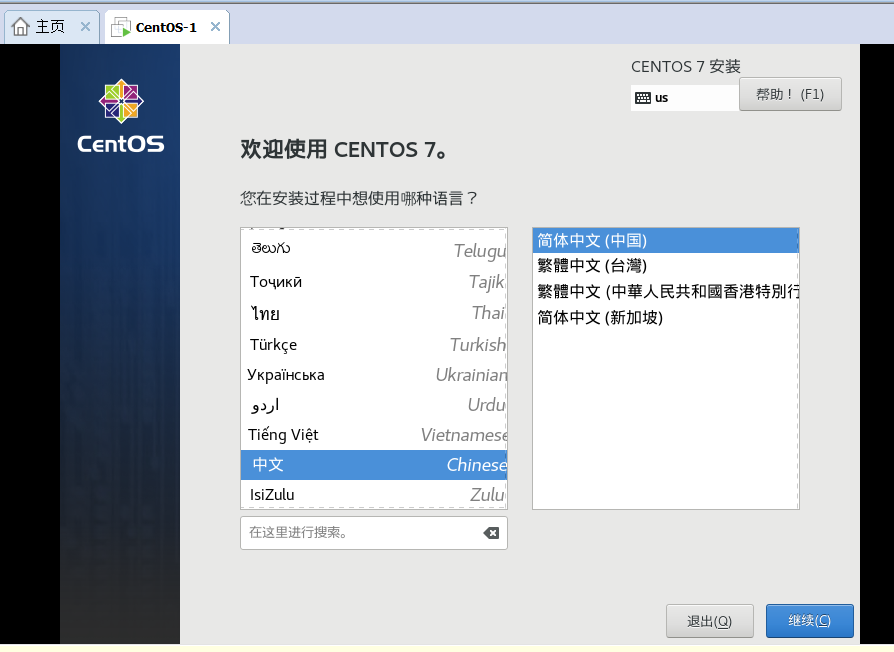
Task: Clear the search field with backspace icon
Action: pyautogui.click(x=491, y=533)
